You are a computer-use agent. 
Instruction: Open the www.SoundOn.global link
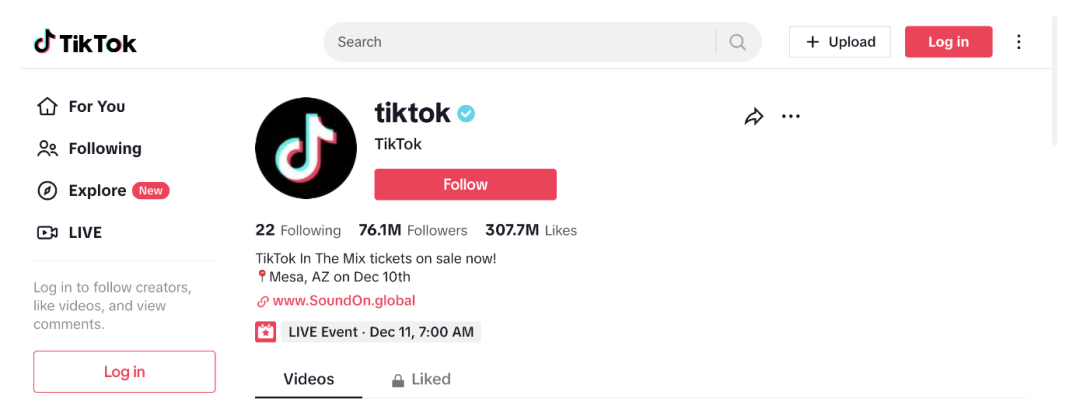point(343,301)
